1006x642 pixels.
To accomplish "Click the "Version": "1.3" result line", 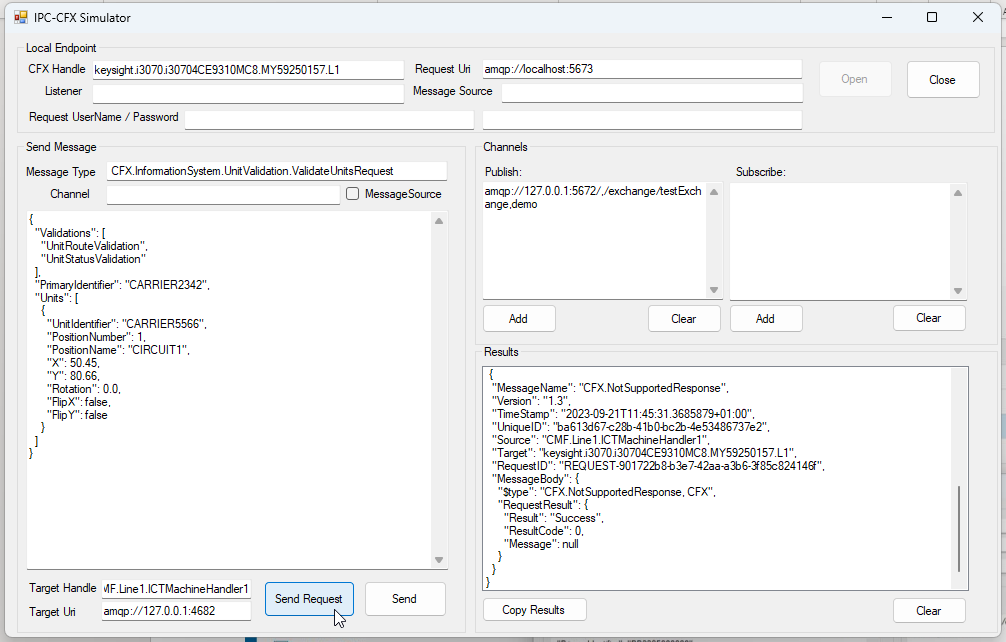I will point(531,401).
